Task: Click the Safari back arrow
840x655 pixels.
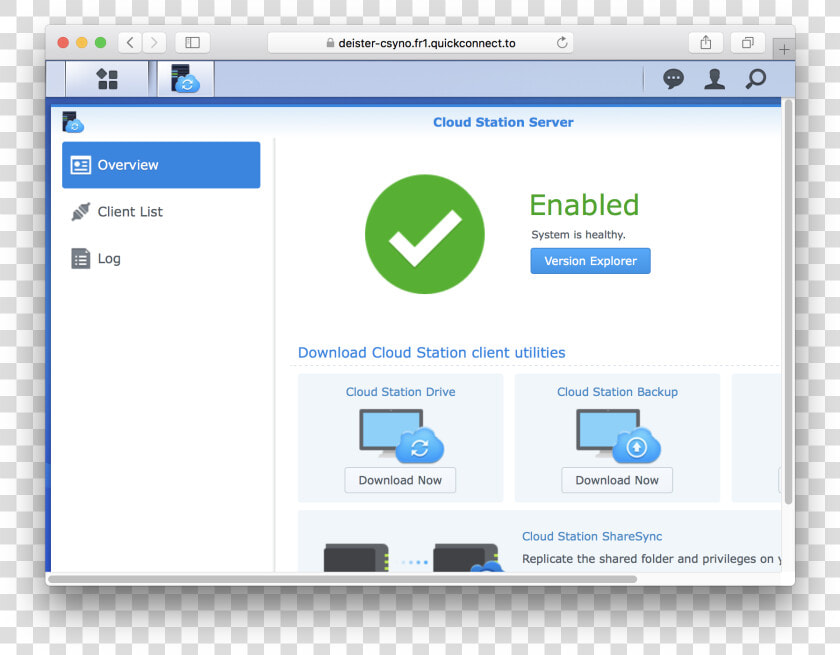Action: [130, 42]
